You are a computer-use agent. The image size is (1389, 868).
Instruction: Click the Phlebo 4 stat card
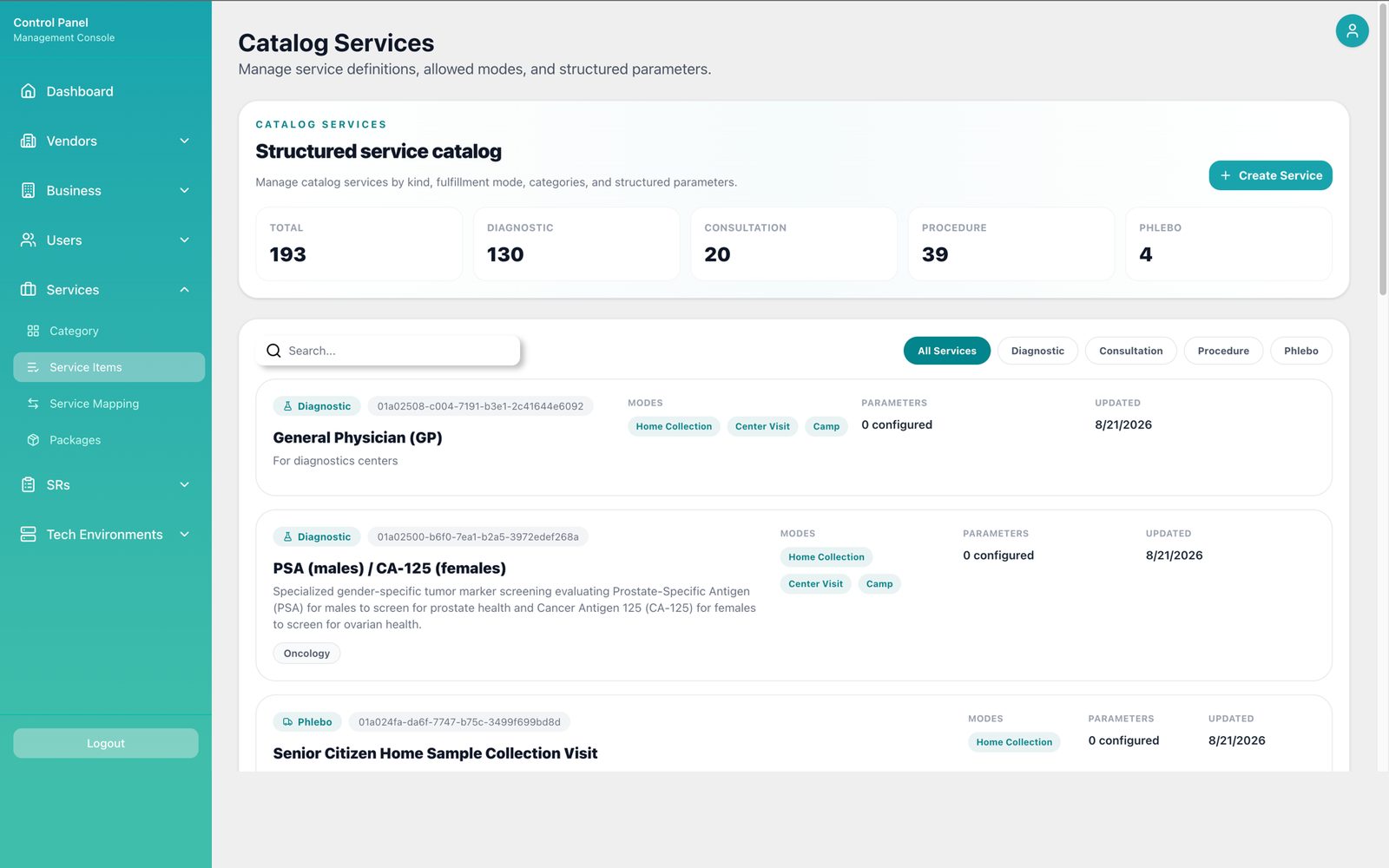pyautogui.click(x=1228, y=244)
